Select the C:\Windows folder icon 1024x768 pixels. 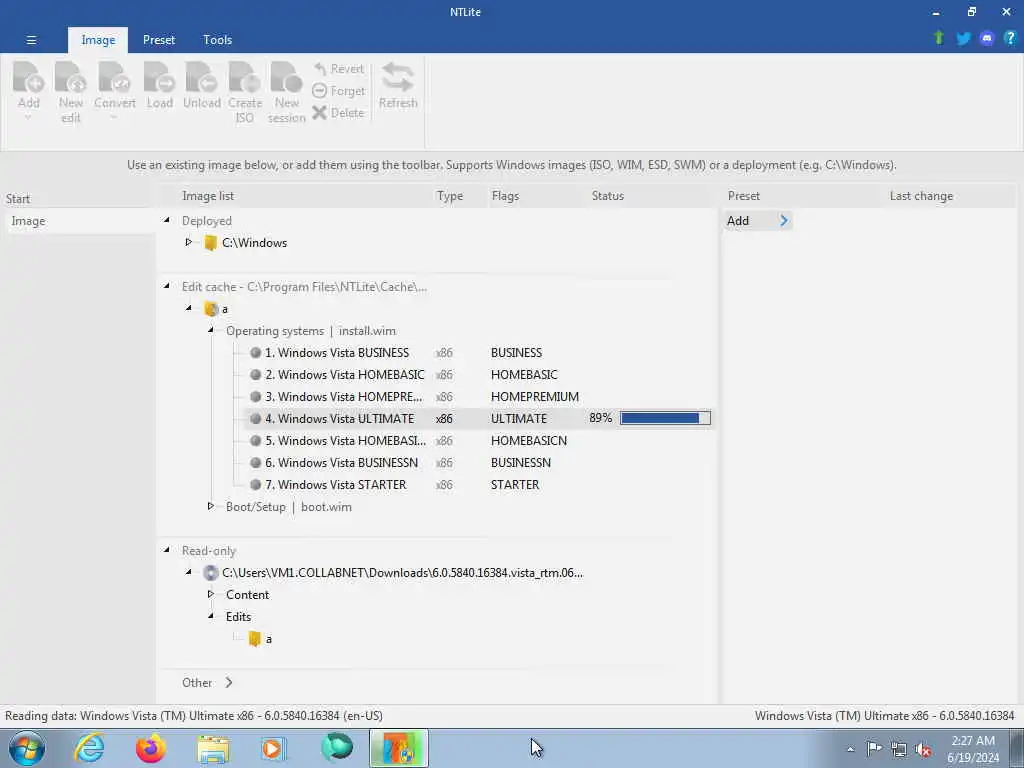pyautogui.click(x=210, y=243)
